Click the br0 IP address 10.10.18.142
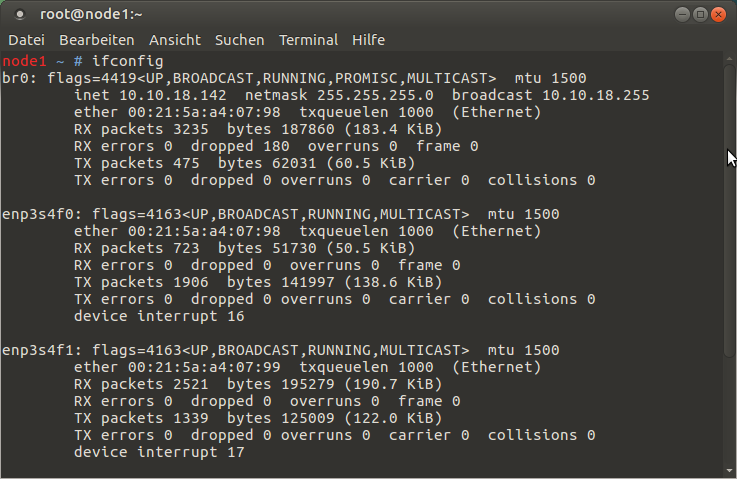The width and height of the screenshot is (737, 479). [172, 95]
